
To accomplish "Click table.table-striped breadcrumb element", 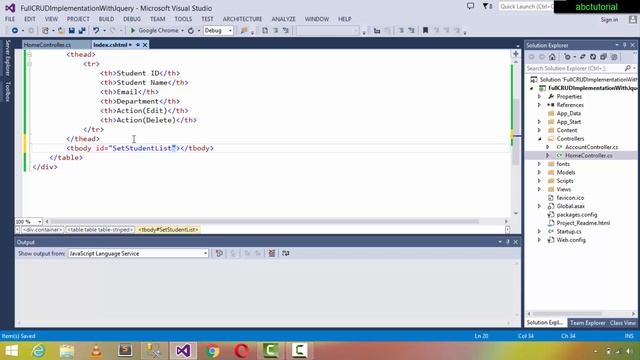I will 100,230.
